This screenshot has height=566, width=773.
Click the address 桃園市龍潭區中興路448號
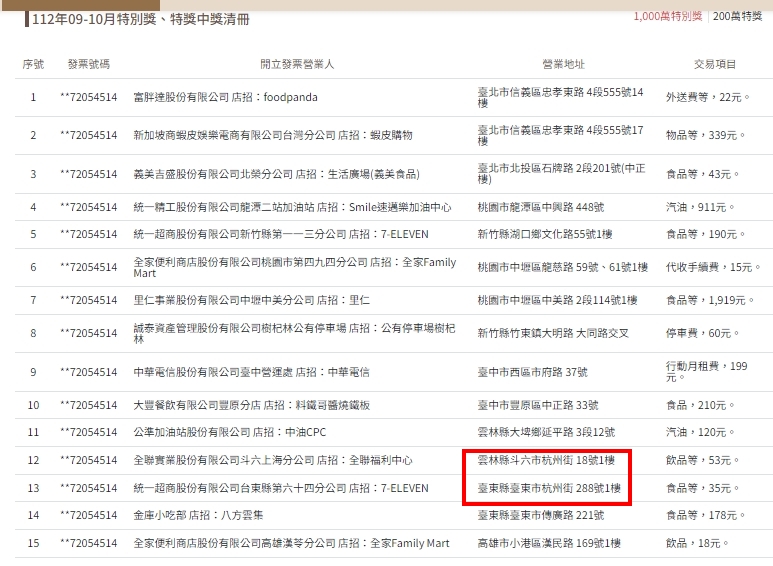[541, 207]
